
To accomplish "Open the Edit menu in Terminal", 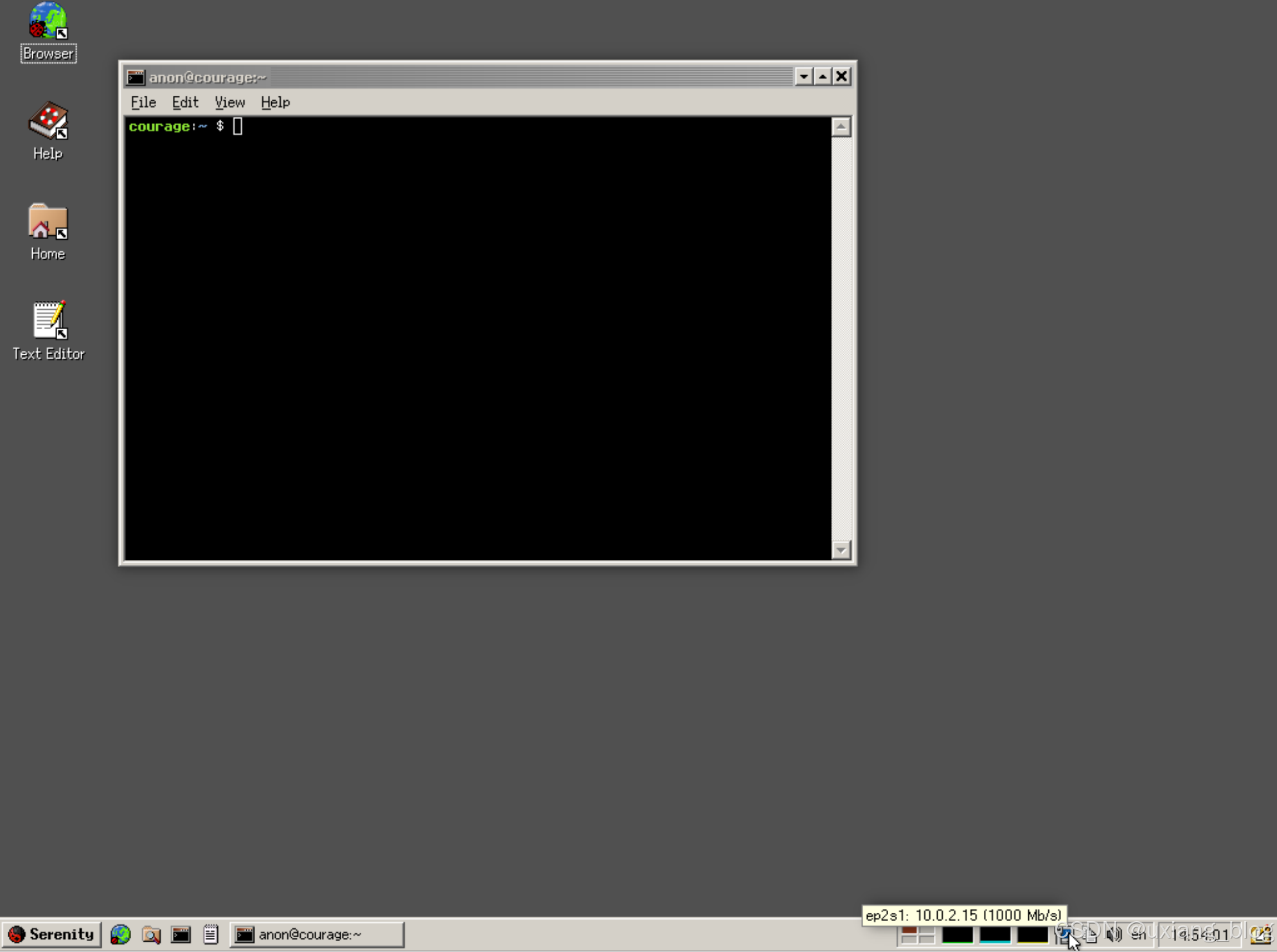I will point(185,102).
